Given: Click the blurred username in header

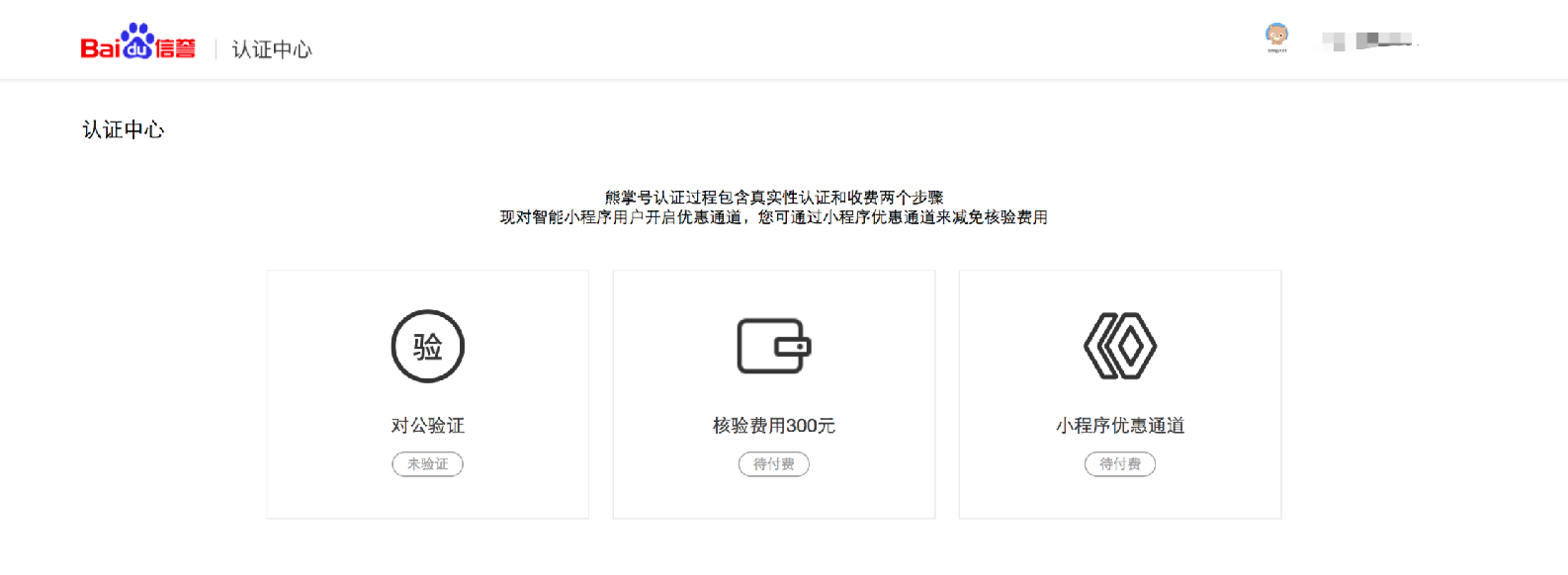Looking at the screenshot, I should [x=1369, y=41].
